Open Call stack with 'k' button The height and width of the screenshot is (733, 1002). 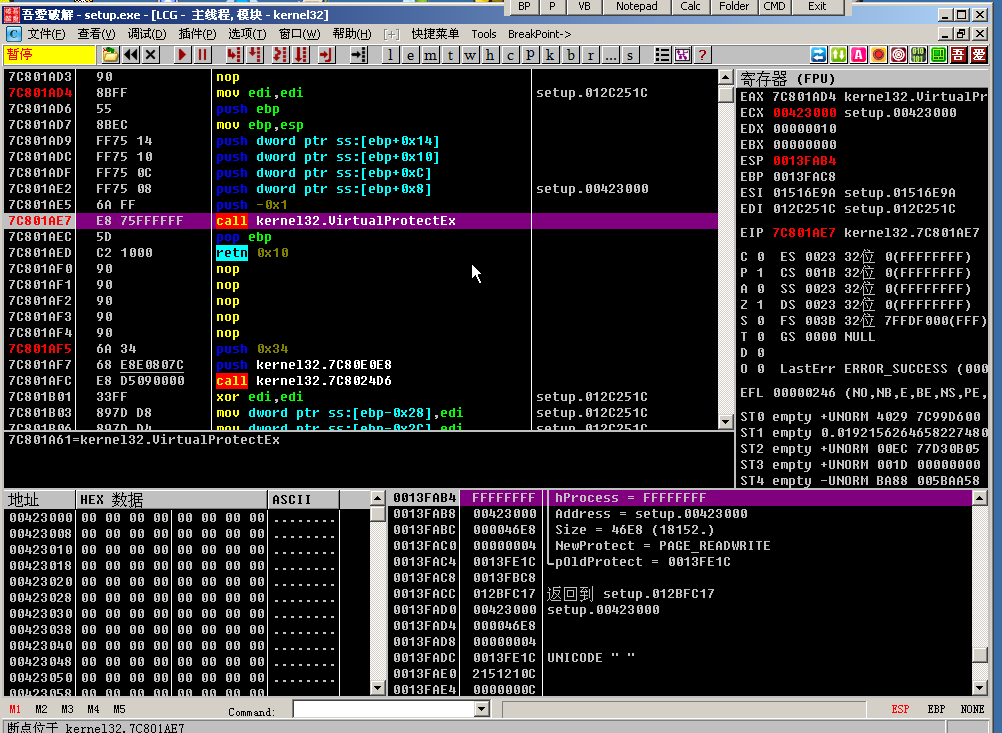pos(550,55)
